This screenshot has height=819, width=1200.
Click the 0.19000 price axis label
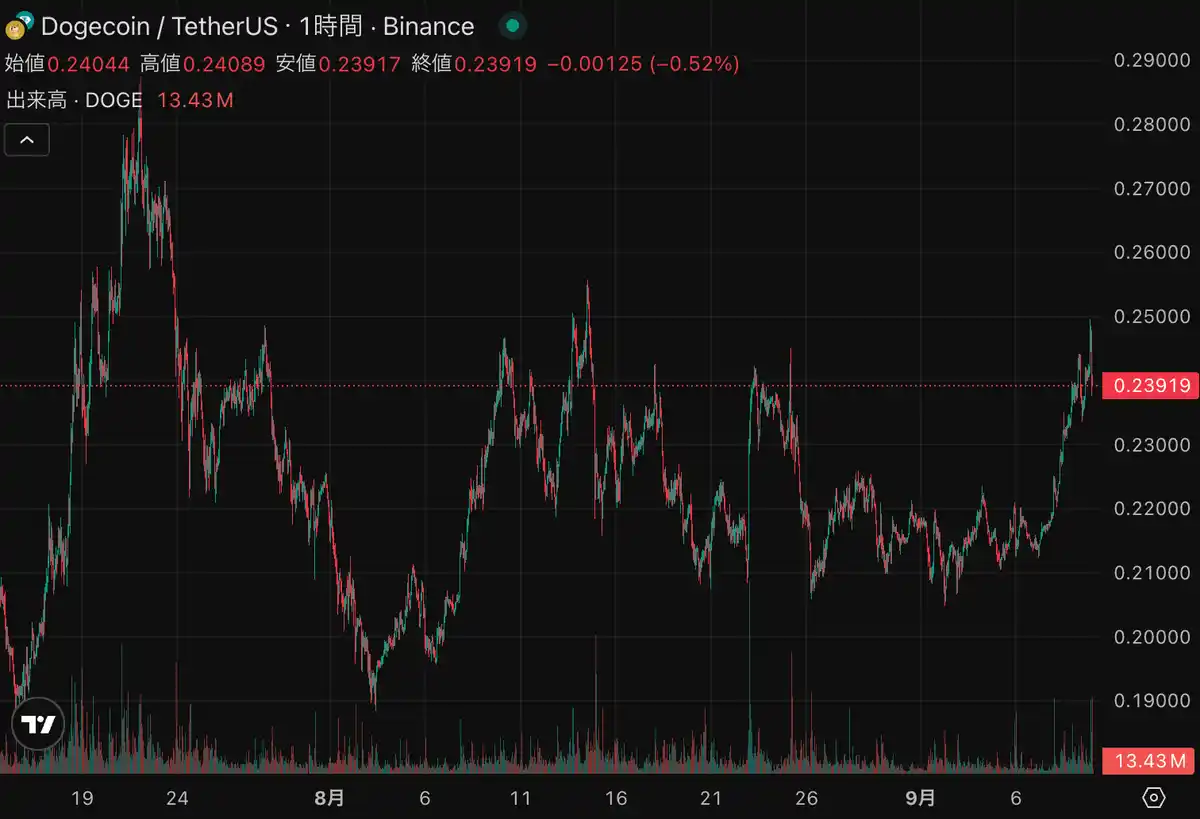(x=1152, y=701)
